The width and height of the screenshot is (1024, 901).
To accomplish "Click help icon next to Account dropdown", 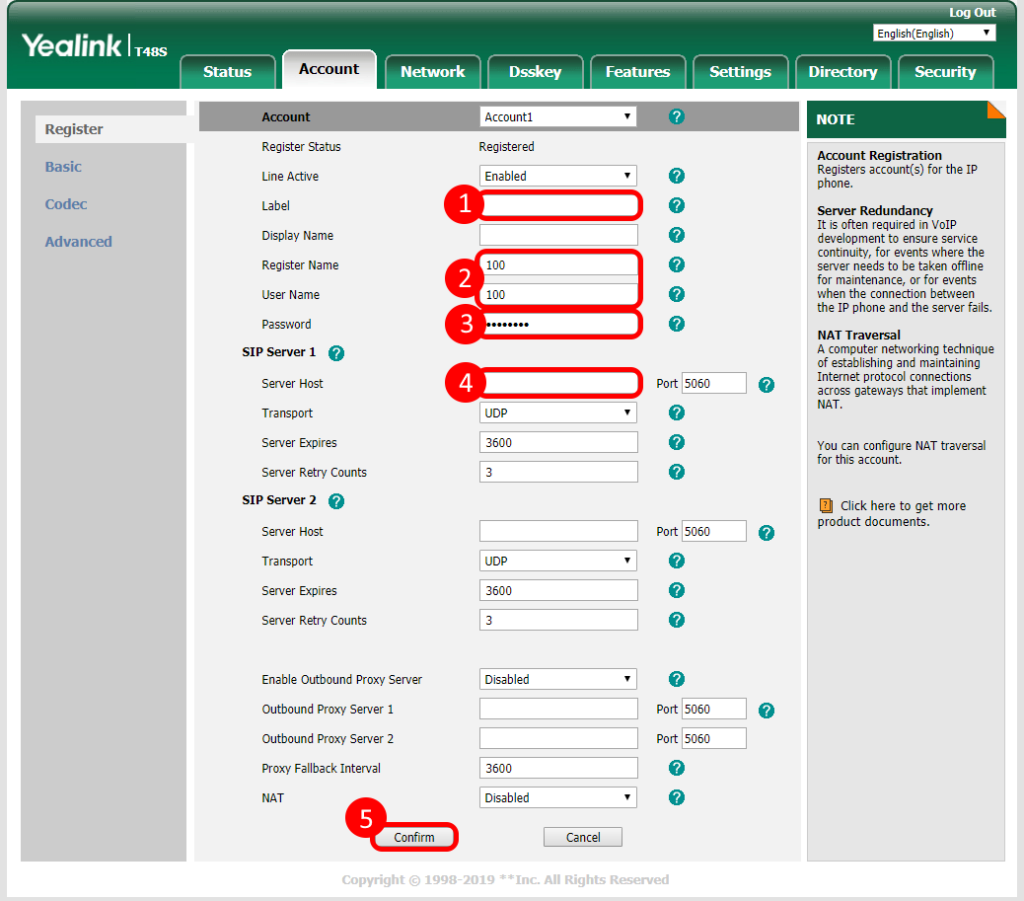I will click(676, 117).
